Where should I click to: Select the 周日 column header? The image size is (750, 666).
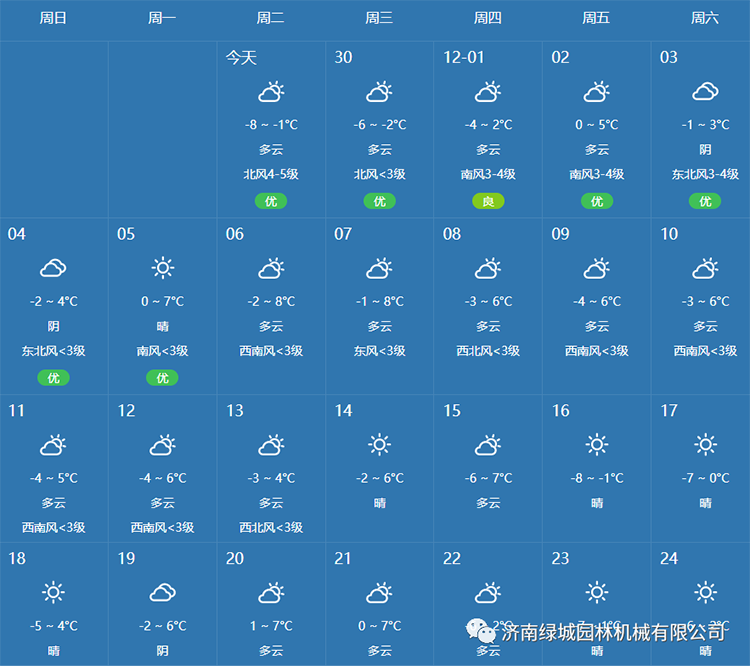point(53,18)
